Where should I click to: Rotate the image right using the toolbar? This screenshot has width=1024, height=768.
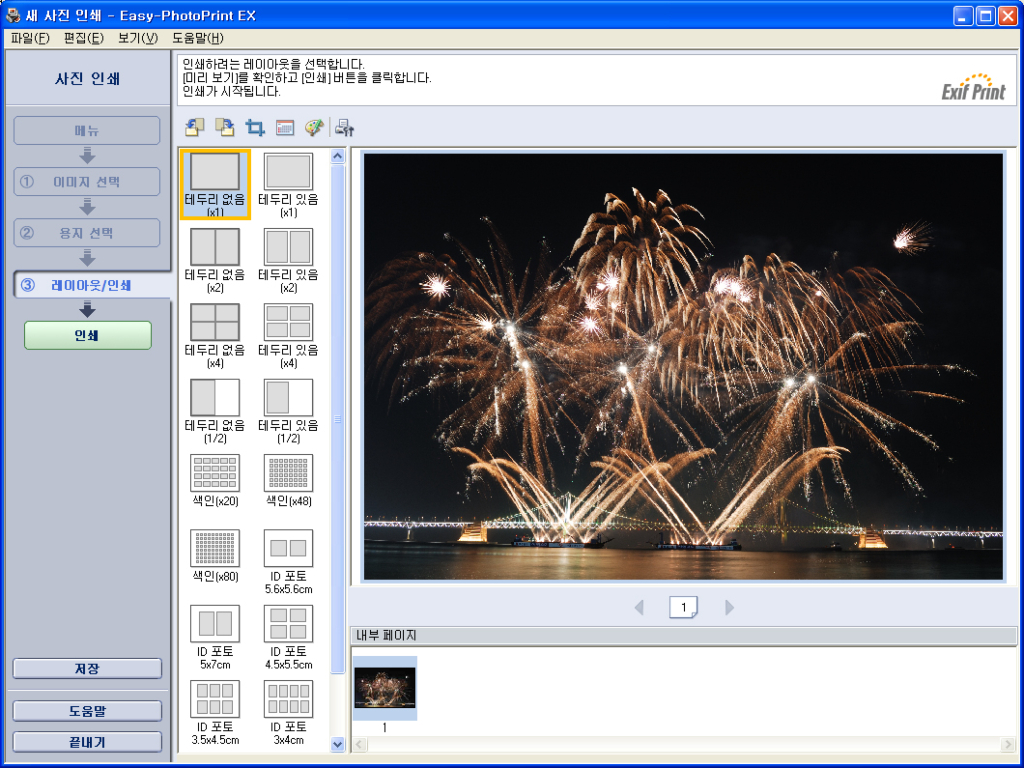pyautogui.click(x=225, y=127)
